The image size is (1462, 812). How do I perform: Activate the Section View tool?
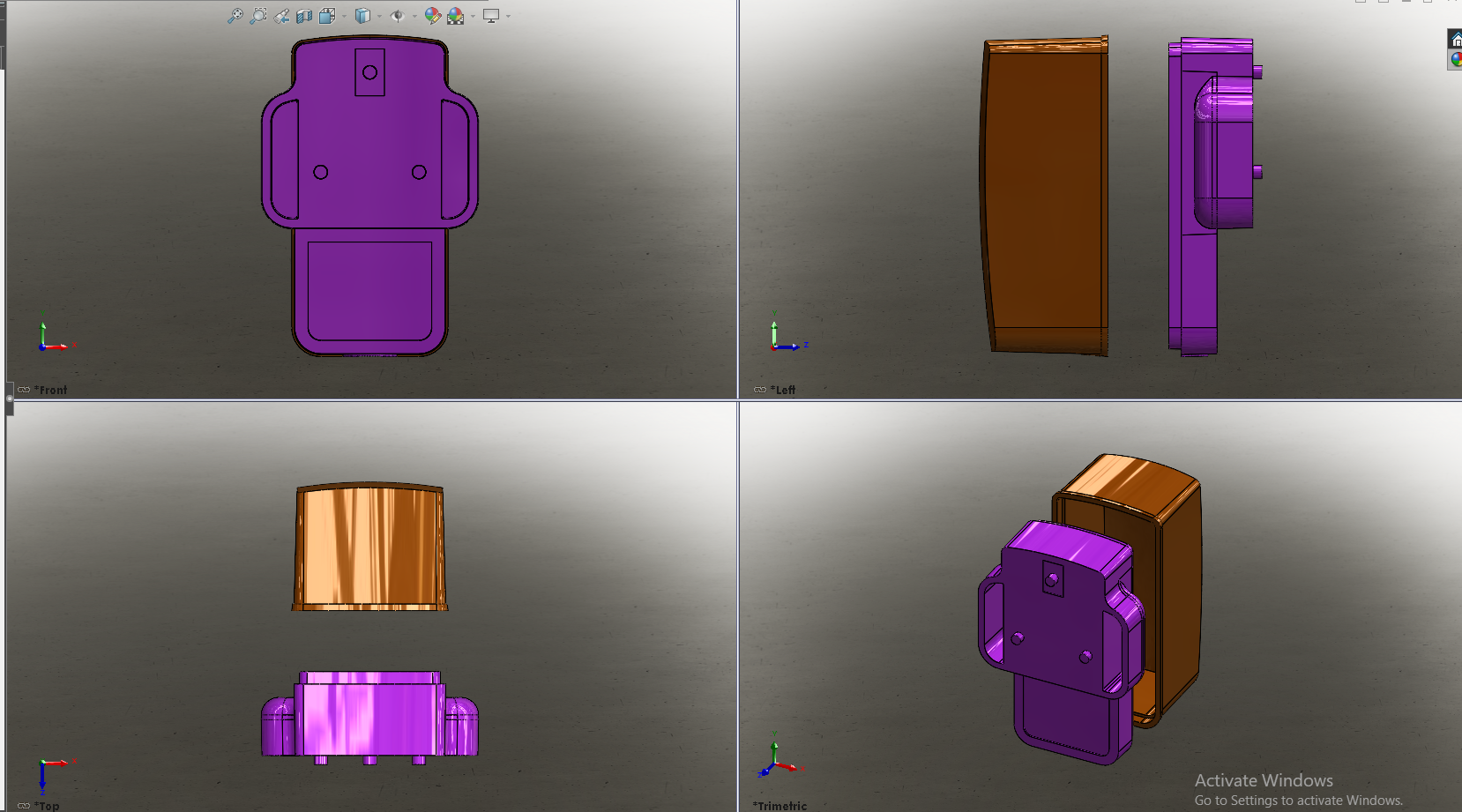304,16
